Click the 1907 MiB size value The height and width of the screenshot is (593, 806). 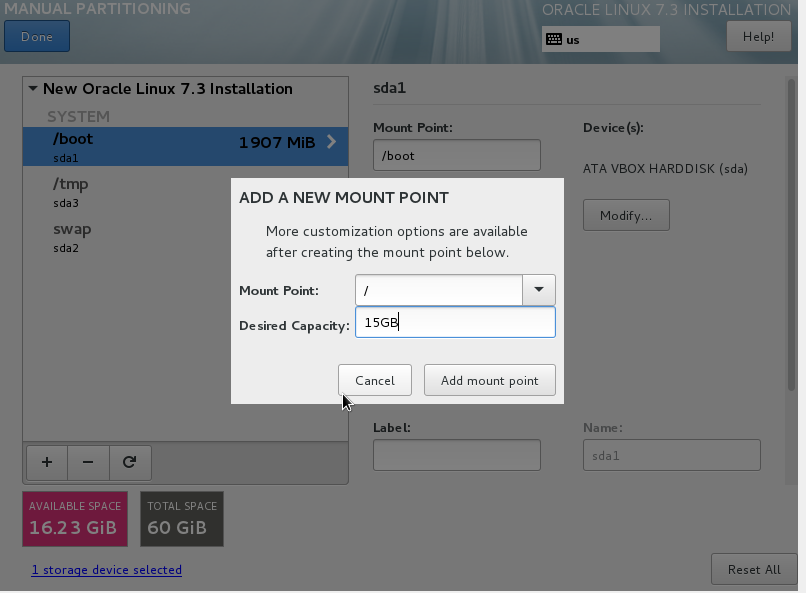pos(277,142)
